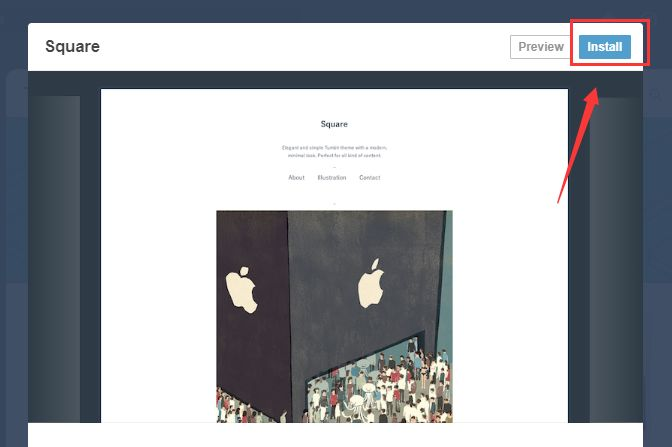Open the About page link
The image size is (672, 447).
(x=296, y=177)
